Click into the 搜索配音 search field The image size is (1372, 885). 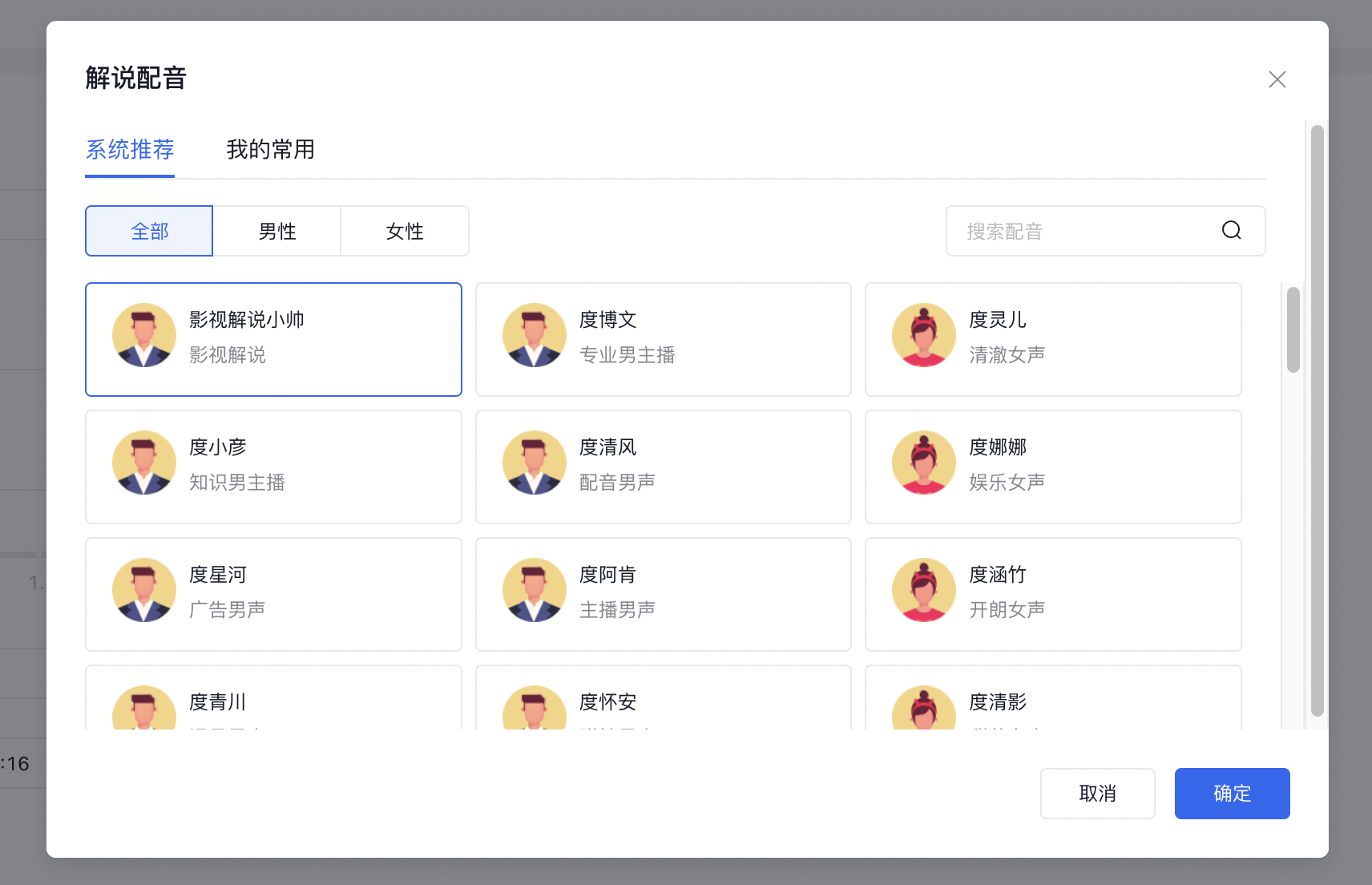point(1082,232)
